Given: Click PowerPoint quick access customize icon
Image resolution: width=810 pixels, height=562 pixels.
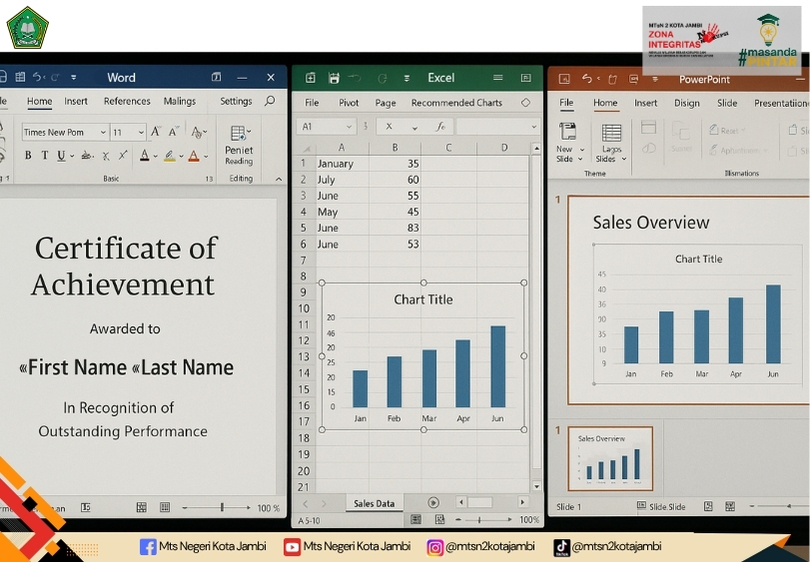Looking at the screenshot, I should click(x=655, y=79).
